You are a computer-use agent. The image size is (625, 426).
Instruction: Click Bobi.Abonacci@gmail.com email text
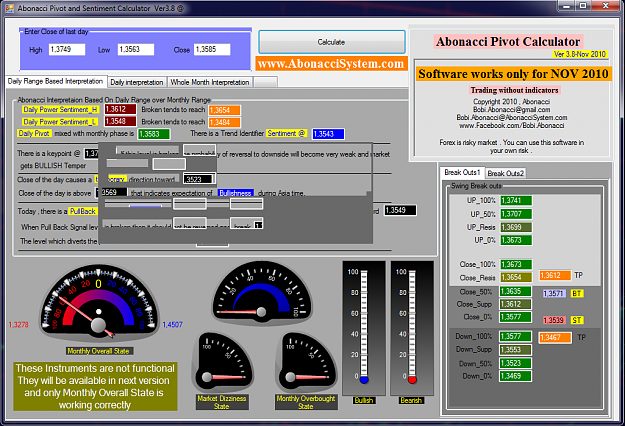coord(511,110)
